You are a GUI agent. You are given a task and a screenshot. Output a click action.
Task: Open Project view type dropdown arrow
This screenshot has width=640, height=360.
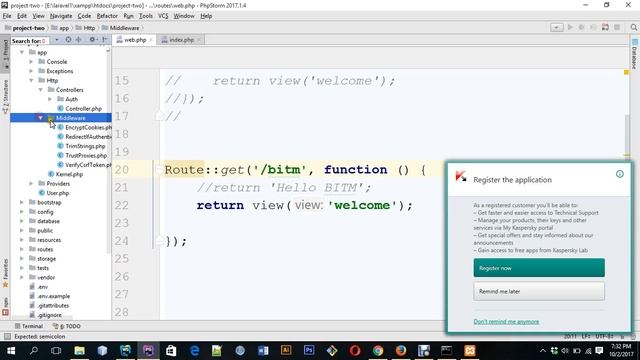coord(57,40)
